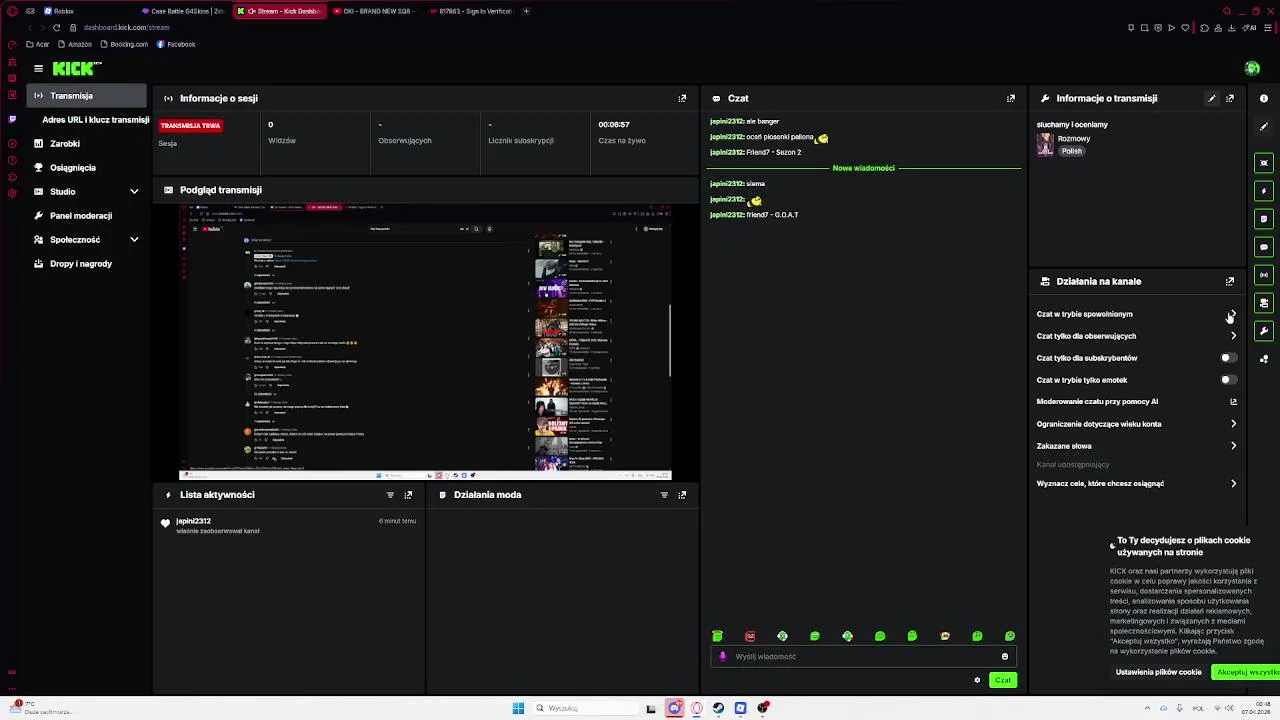
Task: Open chat settings gear icon
Action: [977, 680]
